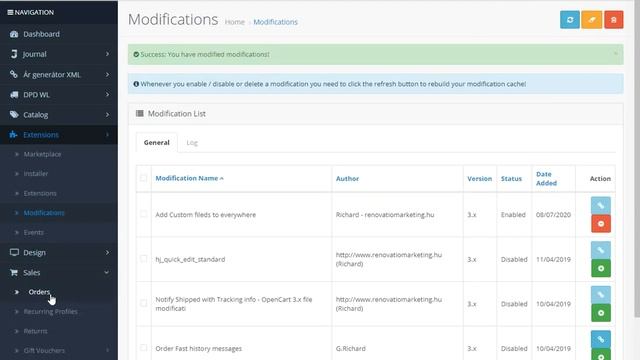
Task: Dismiss the green success alert
Action: [616, 53]
